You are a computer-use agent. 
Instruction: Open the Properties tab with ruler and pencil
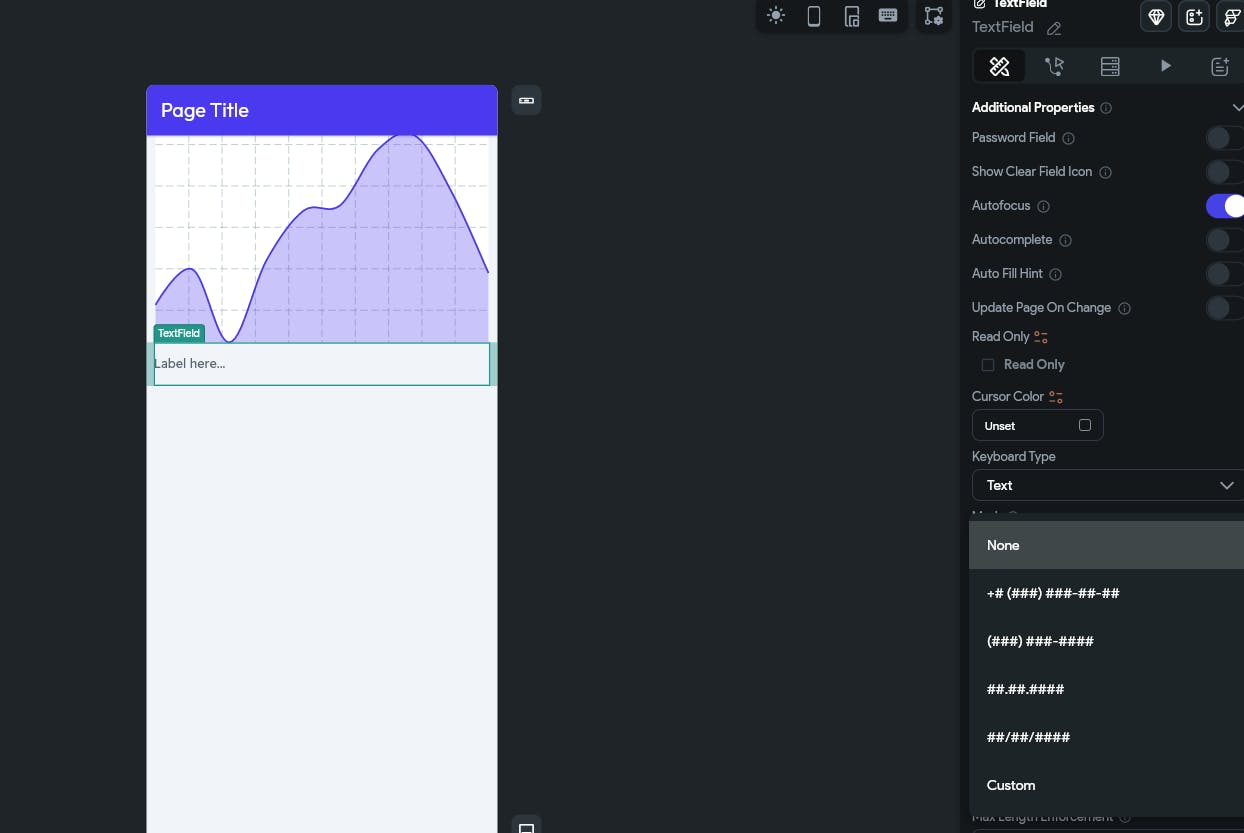(x=999, y=66)
